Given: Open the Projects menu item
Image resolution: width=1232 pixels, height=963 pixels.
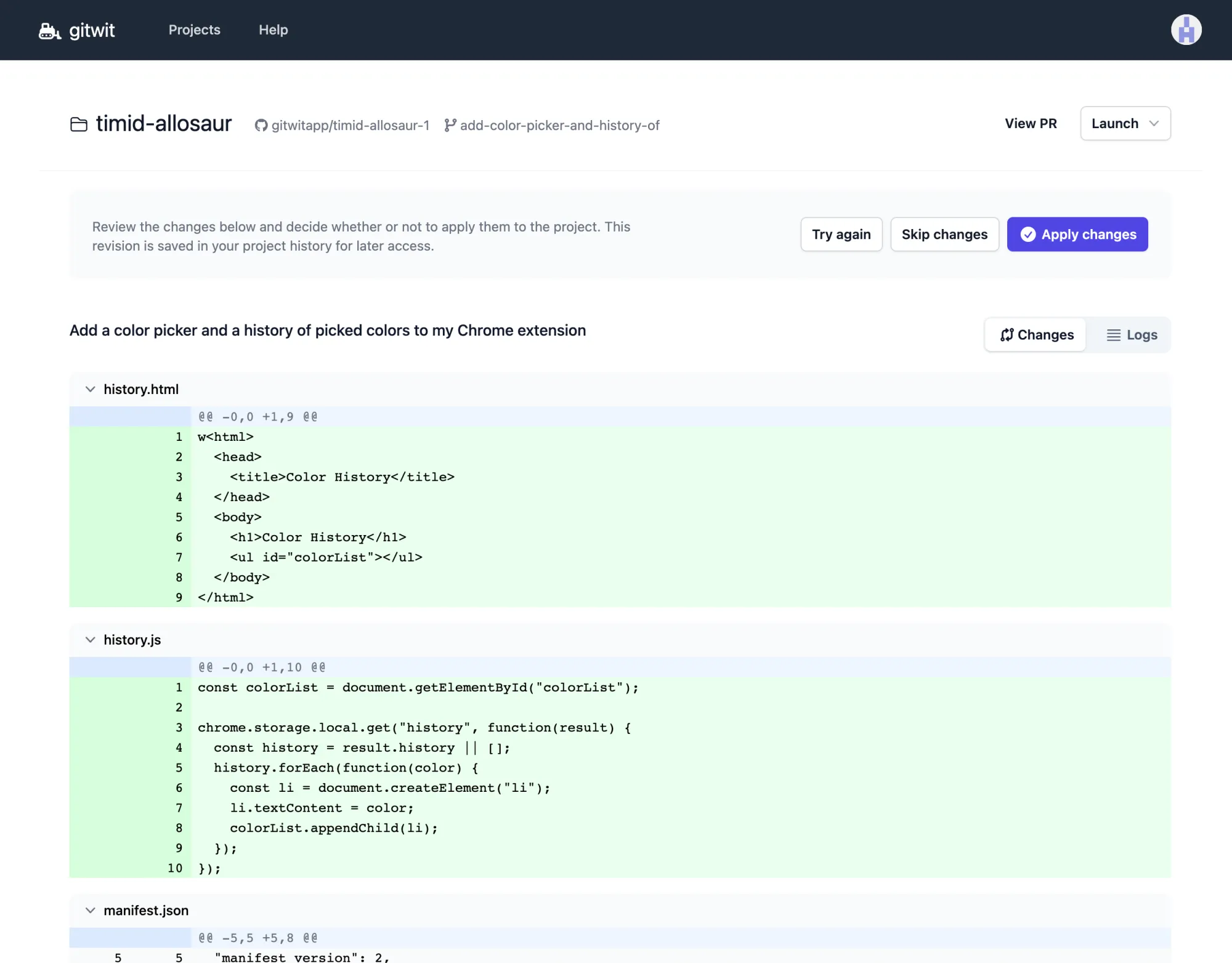Looking at the screenshot, I should pos(194,30).
